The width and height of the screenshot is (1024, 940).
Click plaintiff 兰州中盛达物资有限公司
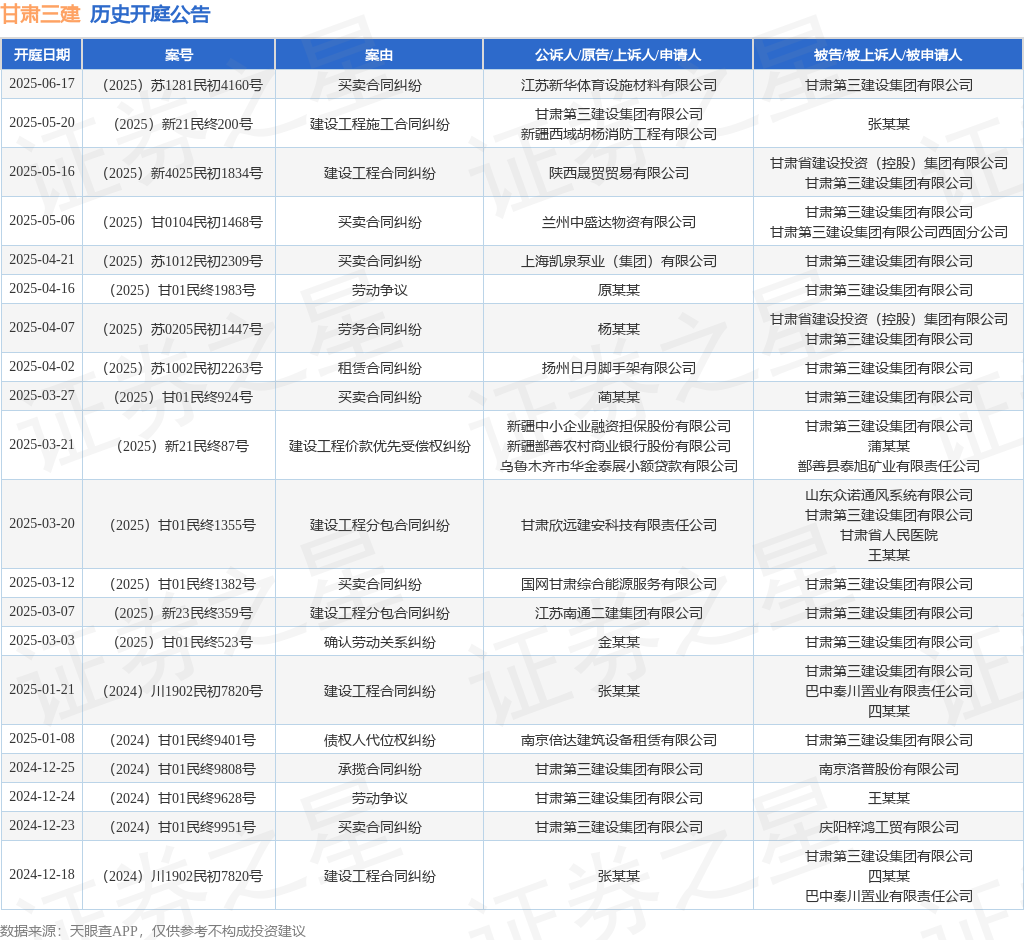[x=618, y=222]
